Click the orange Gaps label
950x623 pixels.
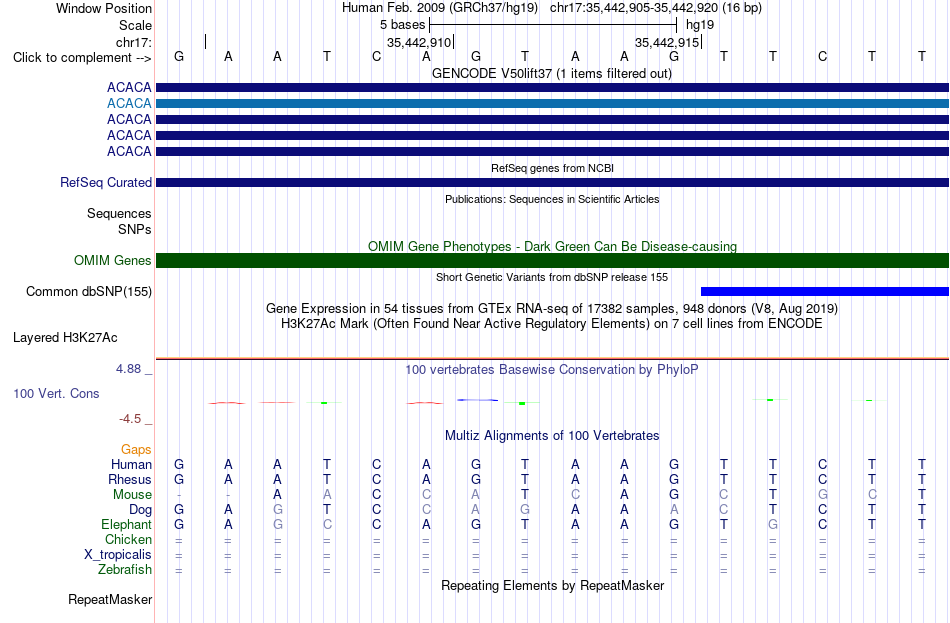[136, 450]
